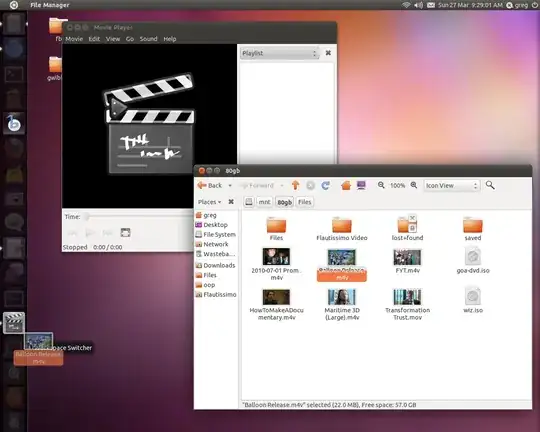Toggle the root drive path button
The height and width of the screenshot is (432, 540).
(x=249, y=202)
